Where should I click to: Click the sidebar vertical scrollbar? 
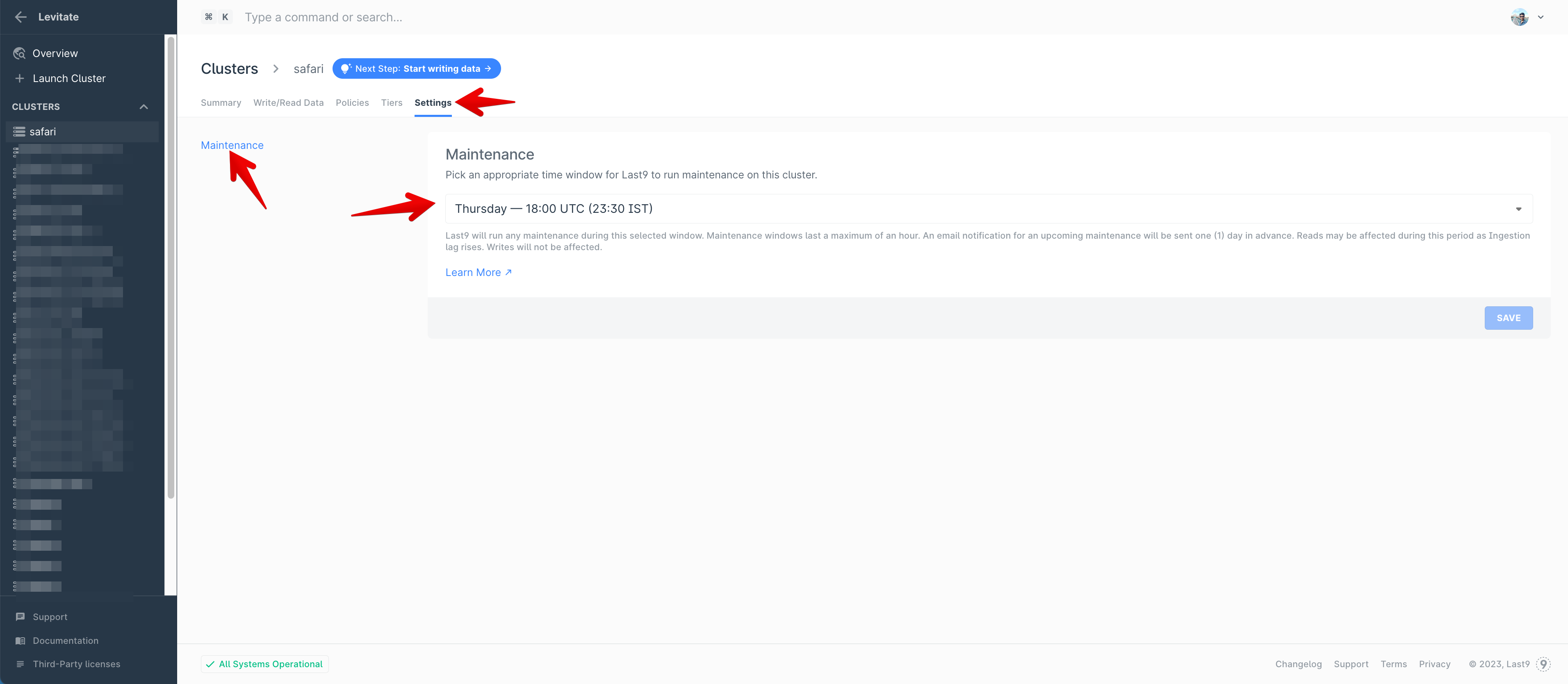[x=171, y=268]
